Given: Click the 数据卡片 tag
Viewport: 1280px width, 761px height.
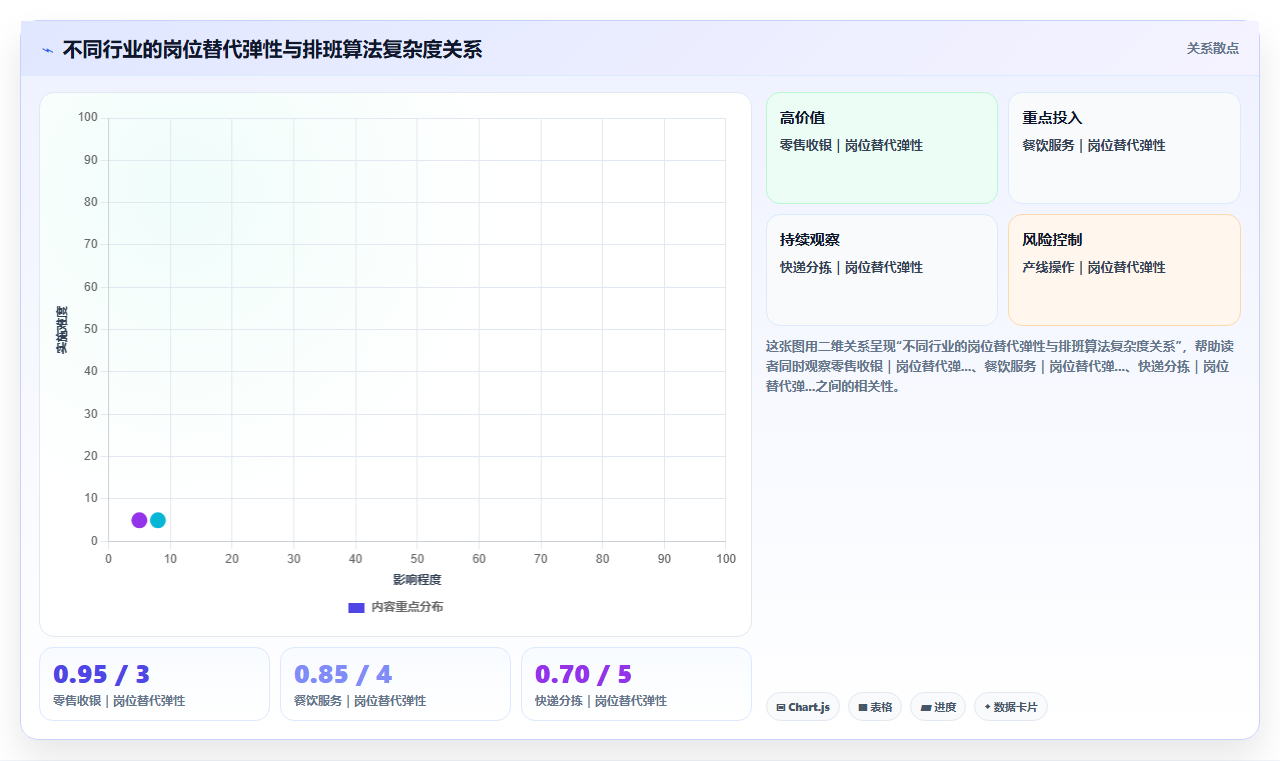Looking at the screenshot, I should click(1011, 707).
